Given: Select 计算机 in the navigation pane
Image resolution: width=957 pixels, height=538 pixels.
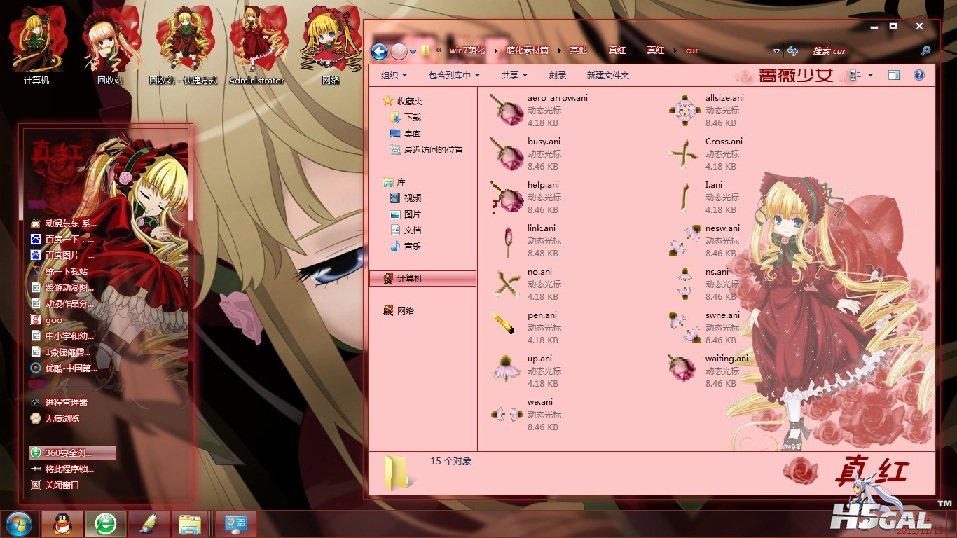Looking at the screenshot, I should pos(422,278).
